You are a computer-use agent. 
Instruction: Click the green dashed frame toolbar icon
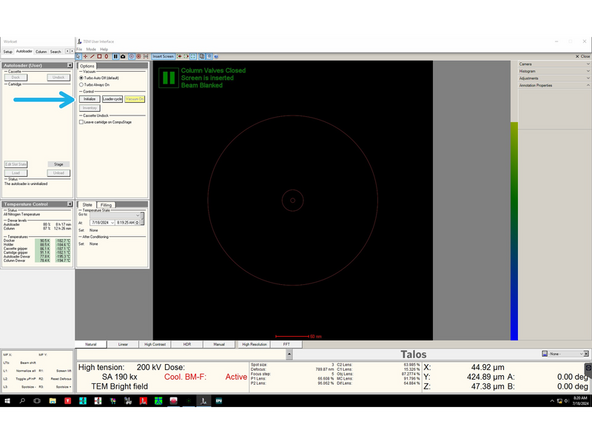coord(193,57)
